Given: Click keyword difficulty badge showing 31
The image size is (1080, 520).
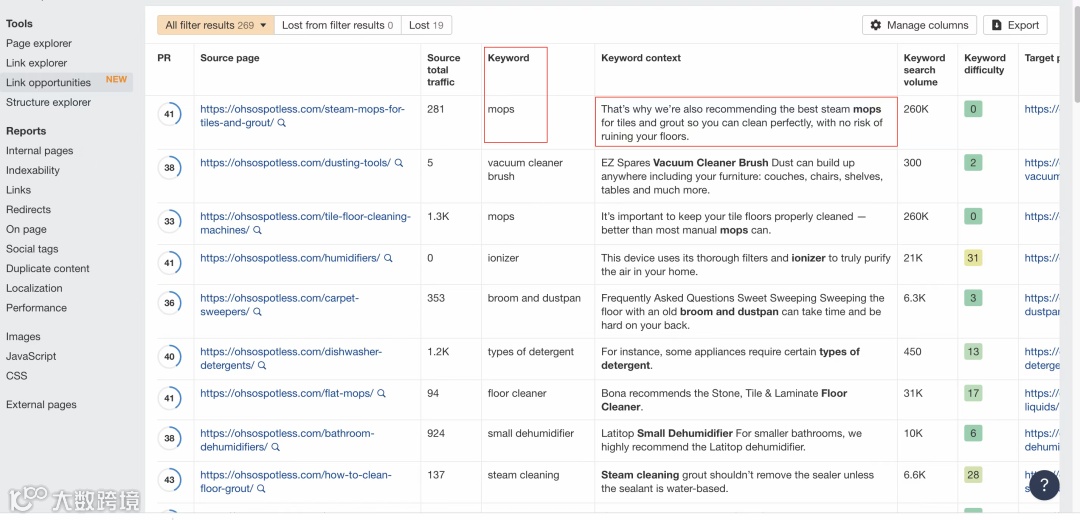Looking at the screenshot, I should click(x=973, y=258).
